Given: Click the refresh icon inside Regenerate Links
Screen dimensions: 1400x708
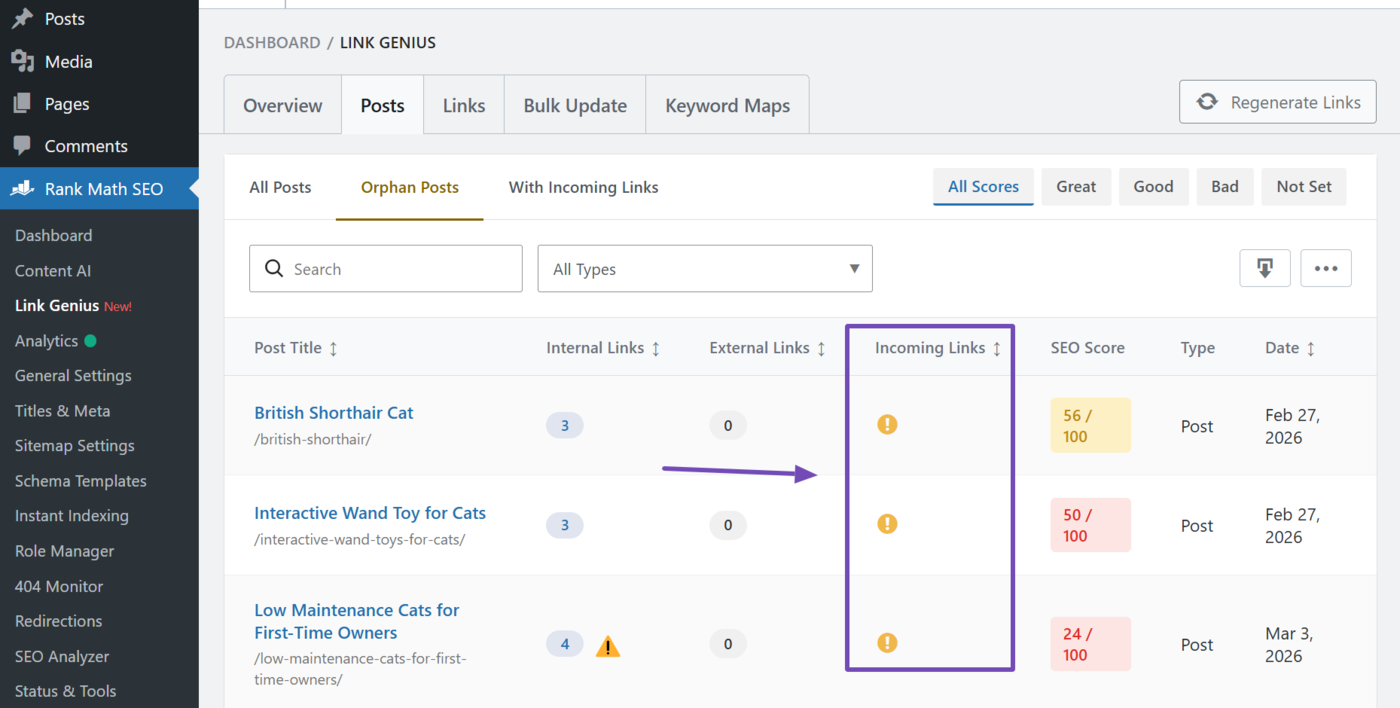Looking at the screenshot, I should (1208, 101).
